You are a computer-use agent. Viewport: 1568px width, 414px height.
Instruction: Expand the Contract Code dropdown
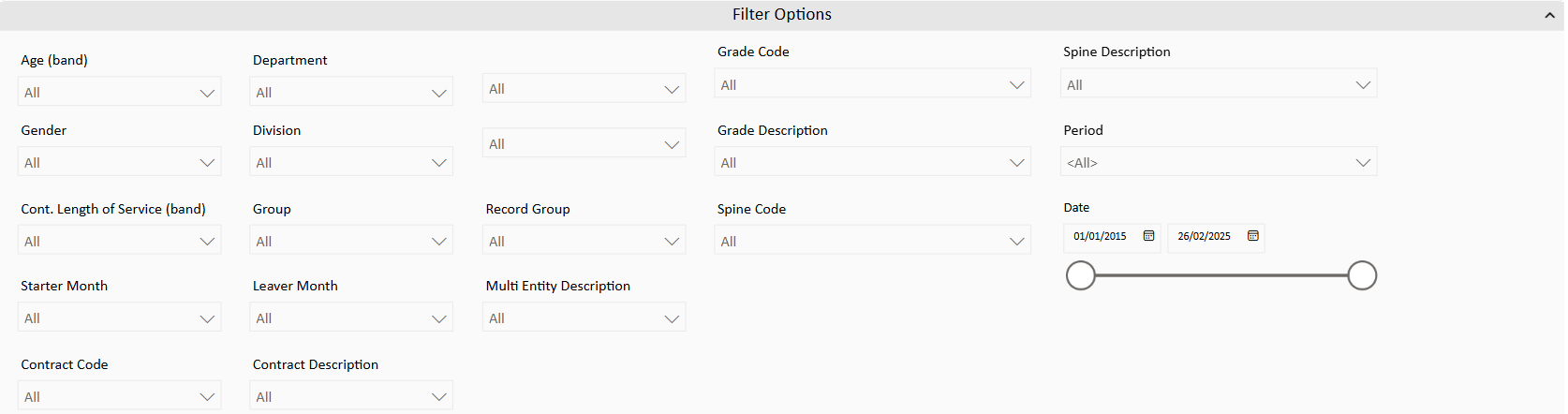120,395
